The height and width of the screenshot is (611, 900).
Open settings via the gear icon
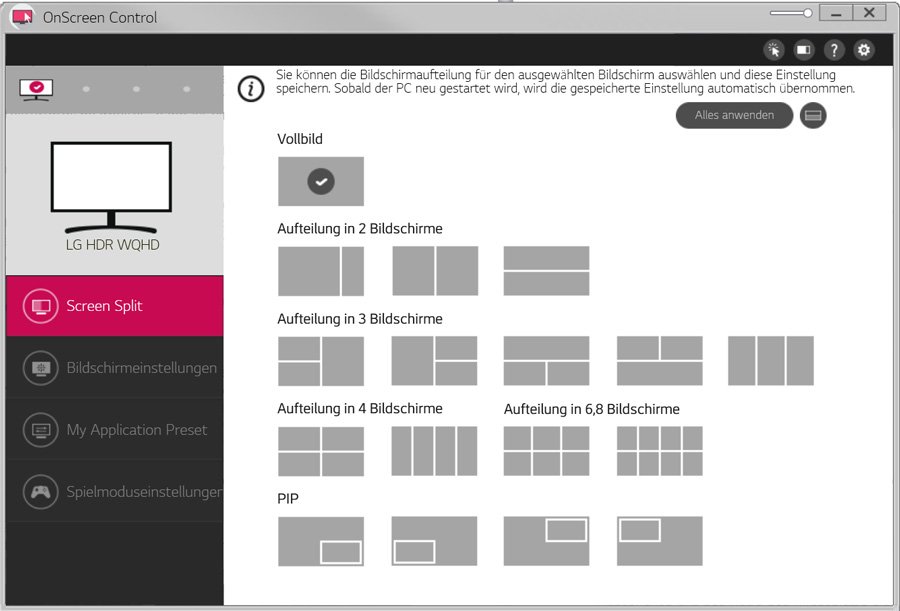[864, 50]
